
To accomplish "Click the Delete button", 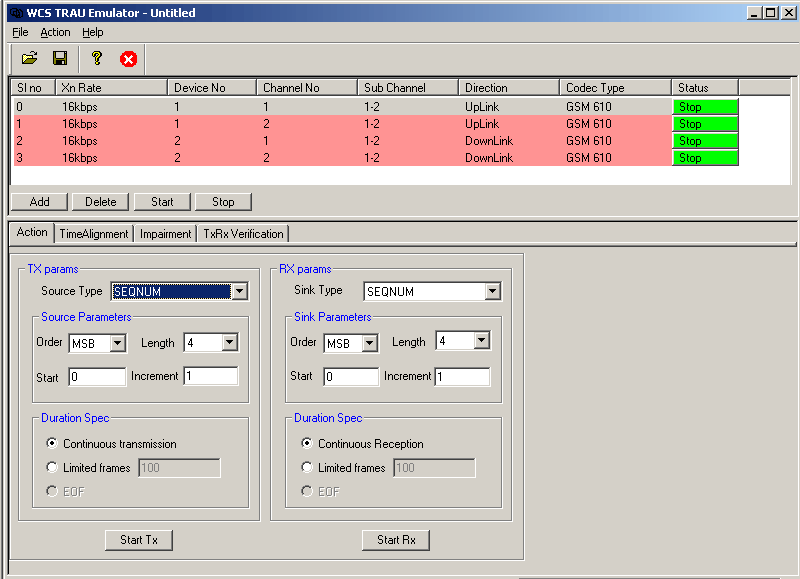I will coord(101,202).
